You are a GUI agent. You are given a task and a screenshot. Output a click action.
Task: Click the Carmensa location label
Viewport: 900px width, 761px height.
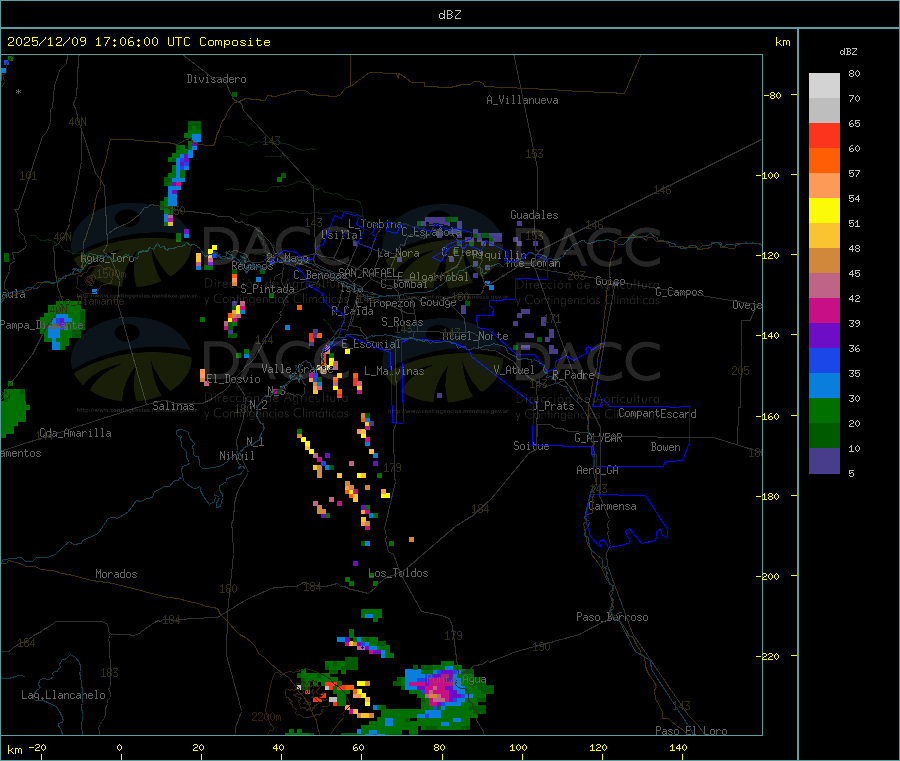click(612, 506)
